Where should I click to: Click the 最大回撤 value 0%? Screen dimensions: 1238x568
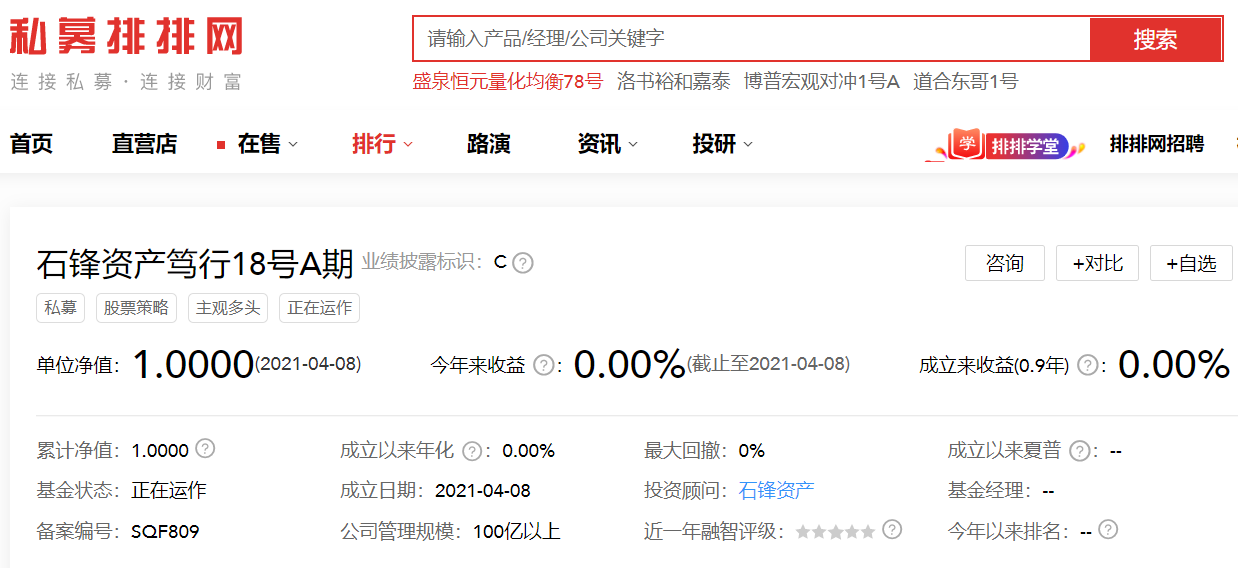[752, 450]
